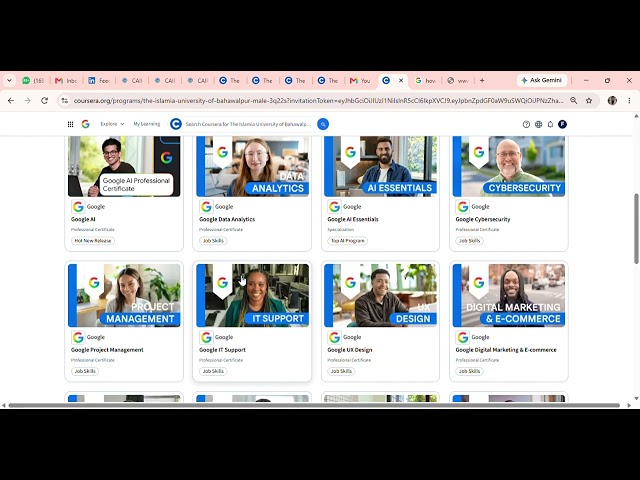Open the tab search dropdown arrow

[9, 80]
